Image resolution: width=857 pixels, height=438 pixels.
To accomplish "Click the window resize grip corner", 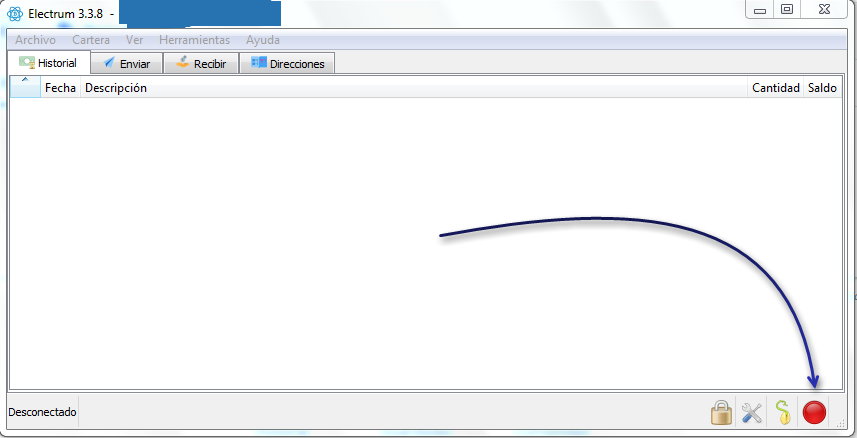I will pyautogui.click(x=841, y=422).
